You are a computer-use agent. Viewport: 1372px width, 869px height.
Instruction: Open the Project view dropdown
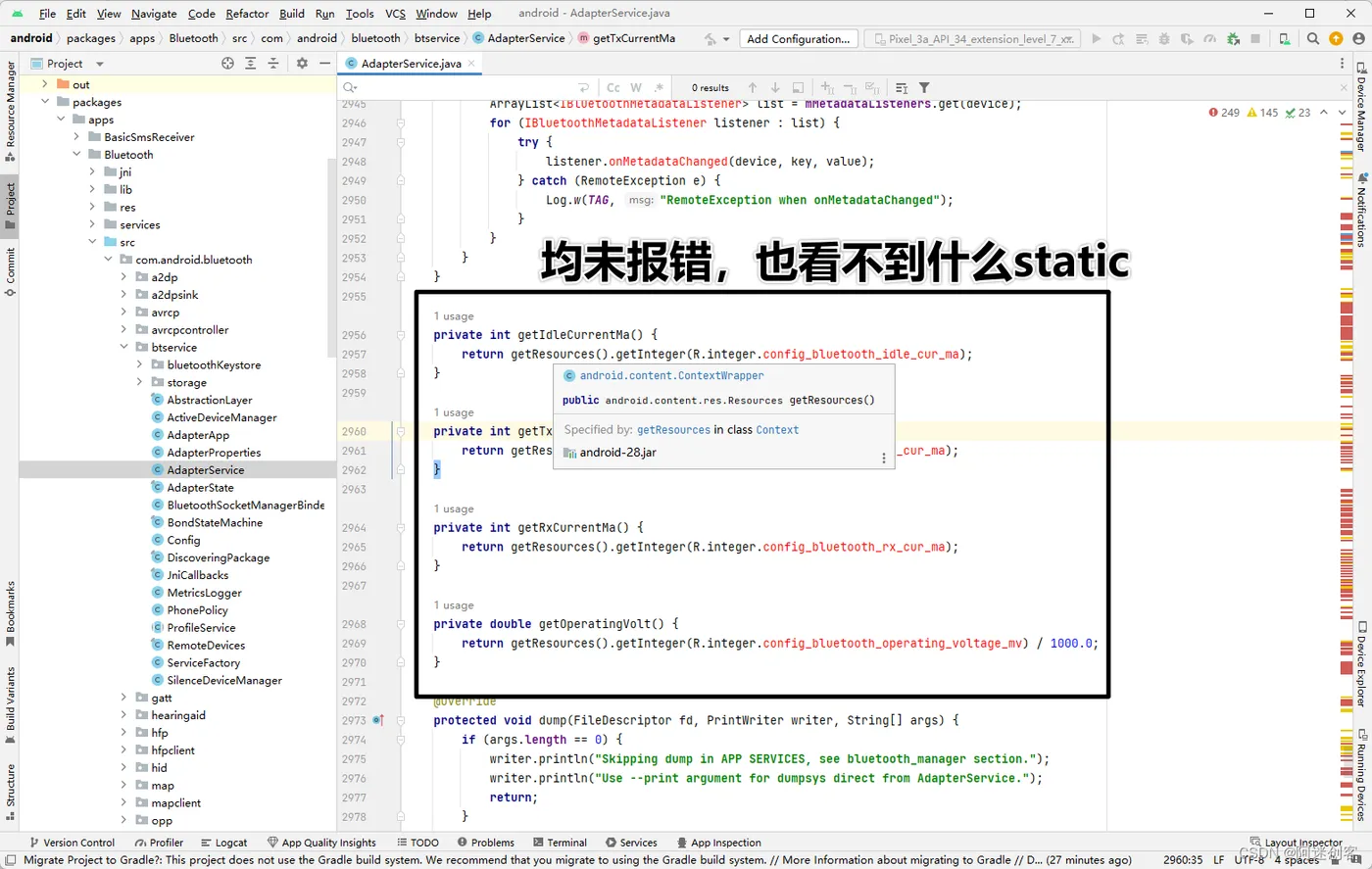click(x=75, y=63)
